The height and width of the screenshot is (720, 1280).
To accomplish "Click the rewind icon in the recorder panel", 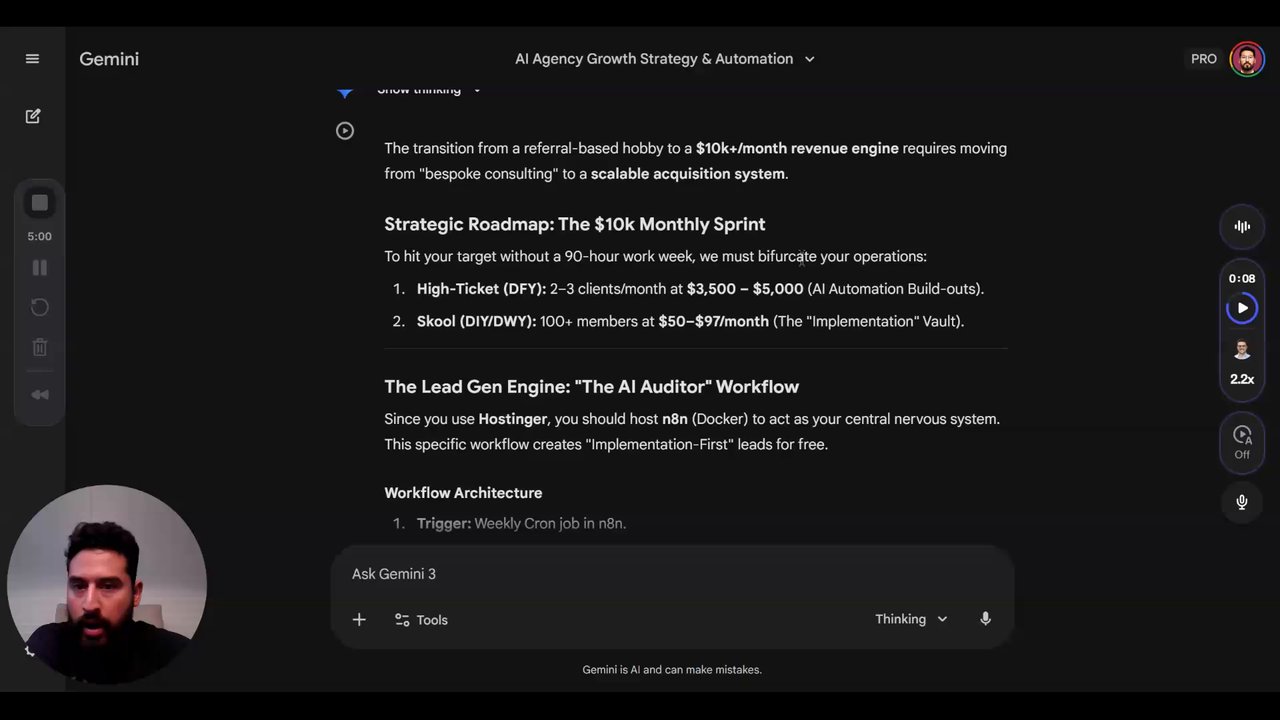I will (x=40, y=395).
